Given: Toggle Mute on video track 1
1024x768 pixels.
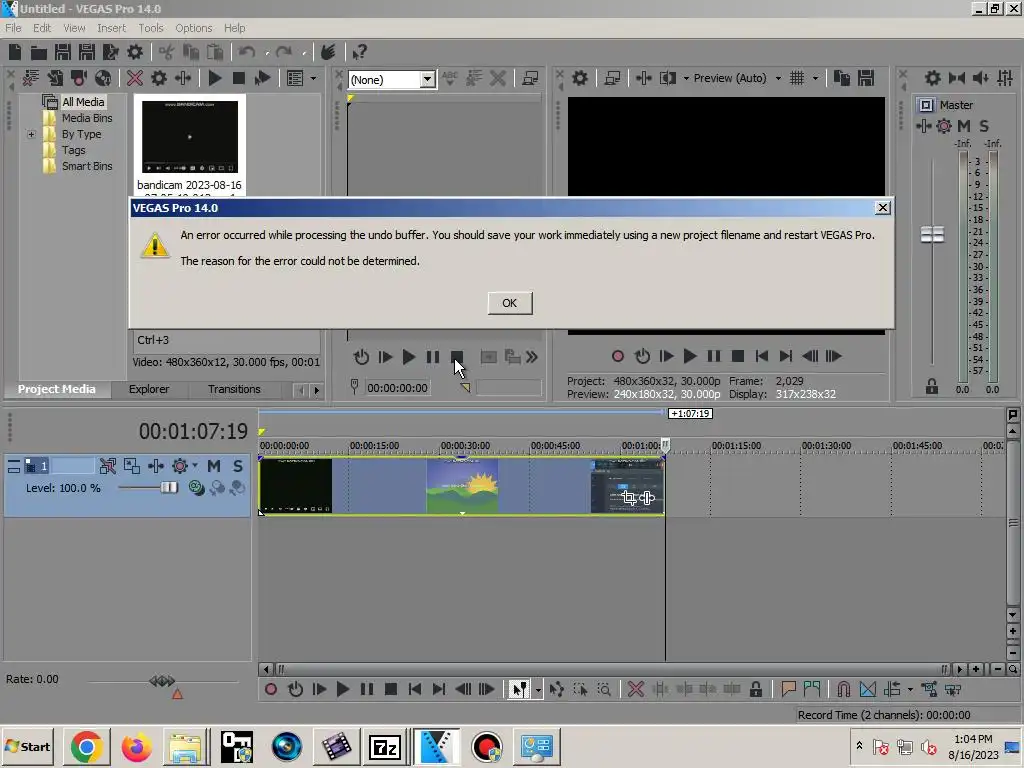Looking at the screenshot, I should click(214, 466).
